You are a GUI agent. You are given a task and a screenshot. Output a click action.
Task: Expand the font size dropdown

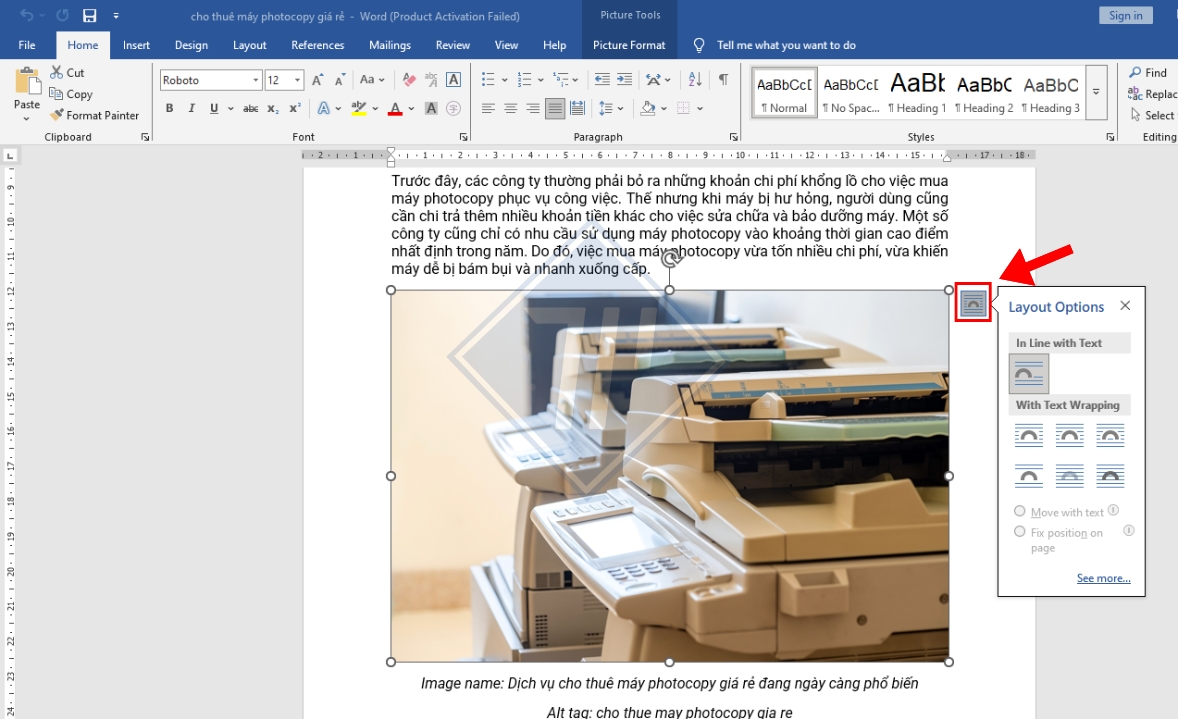[x=298, y=80]
